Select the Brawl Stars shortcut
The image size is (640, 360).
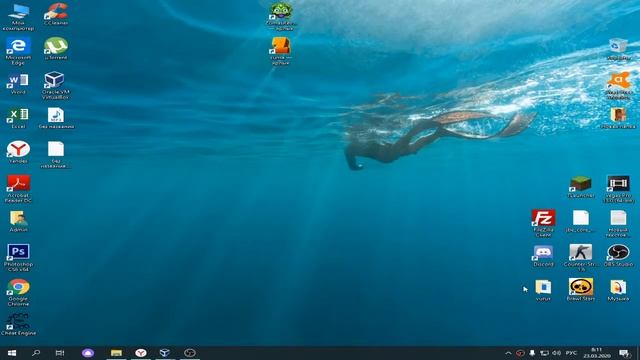(x=581, y=290)
